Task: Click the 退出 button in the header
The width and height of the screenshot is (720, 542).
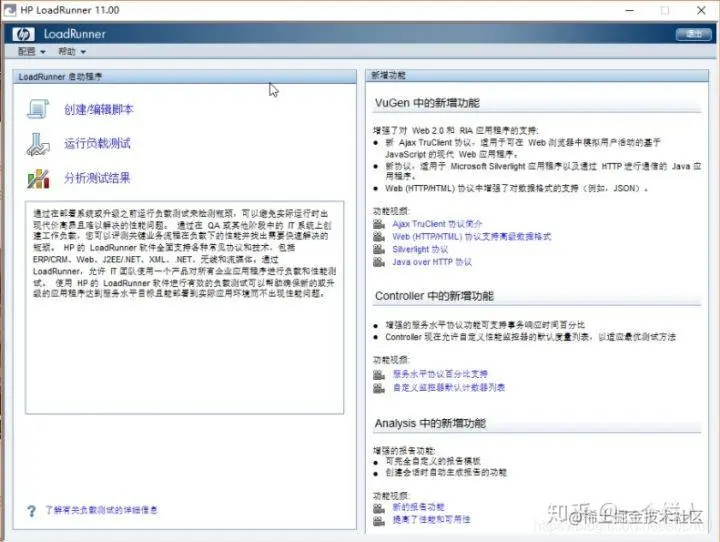Action: point(693,34)
